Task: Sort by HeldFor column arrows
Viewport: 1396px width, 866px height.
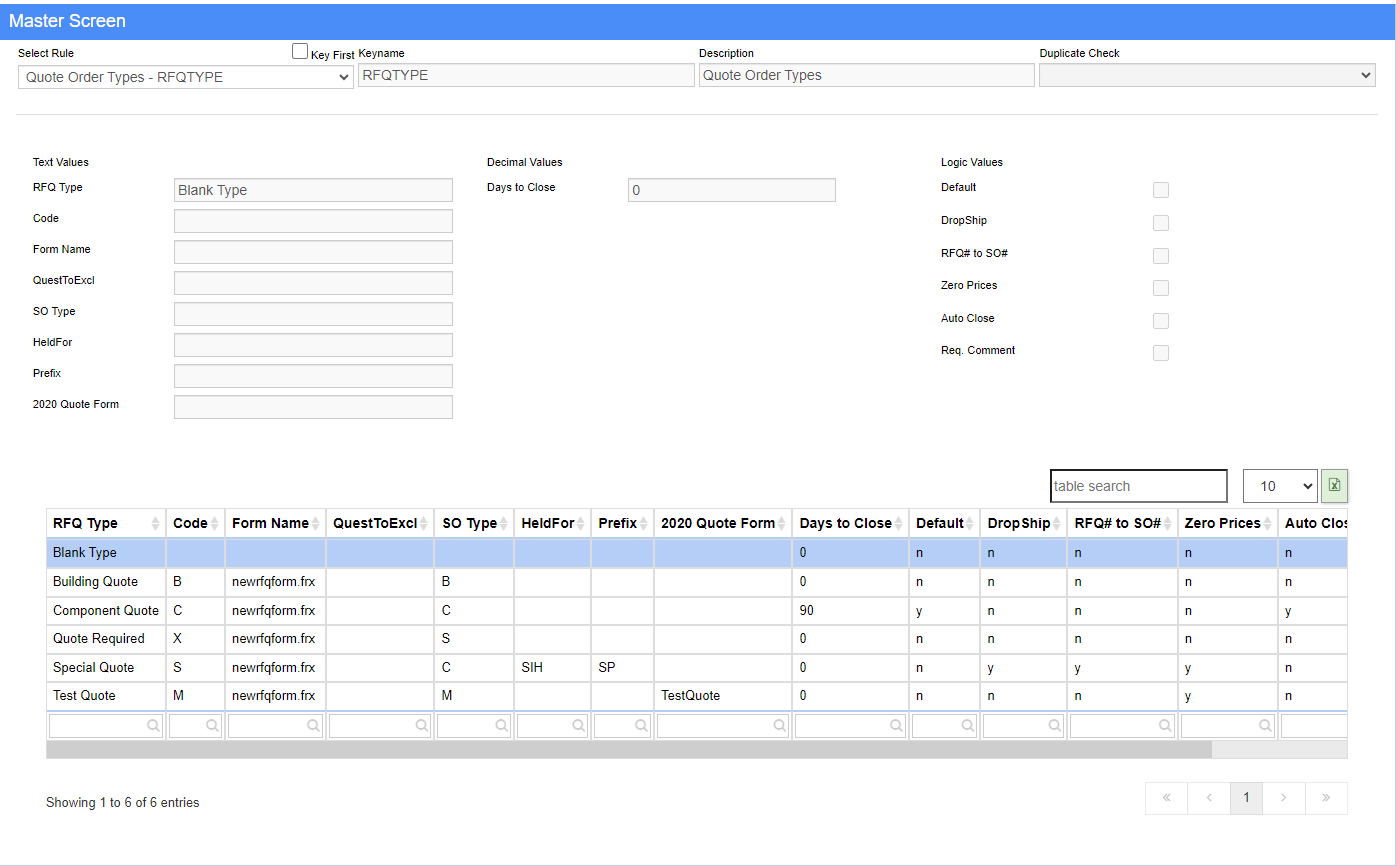Action: tap(580, 523)
